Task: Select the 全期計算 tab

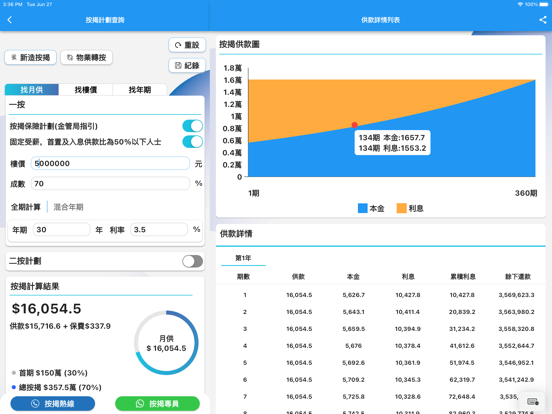Action: [26, 207]
